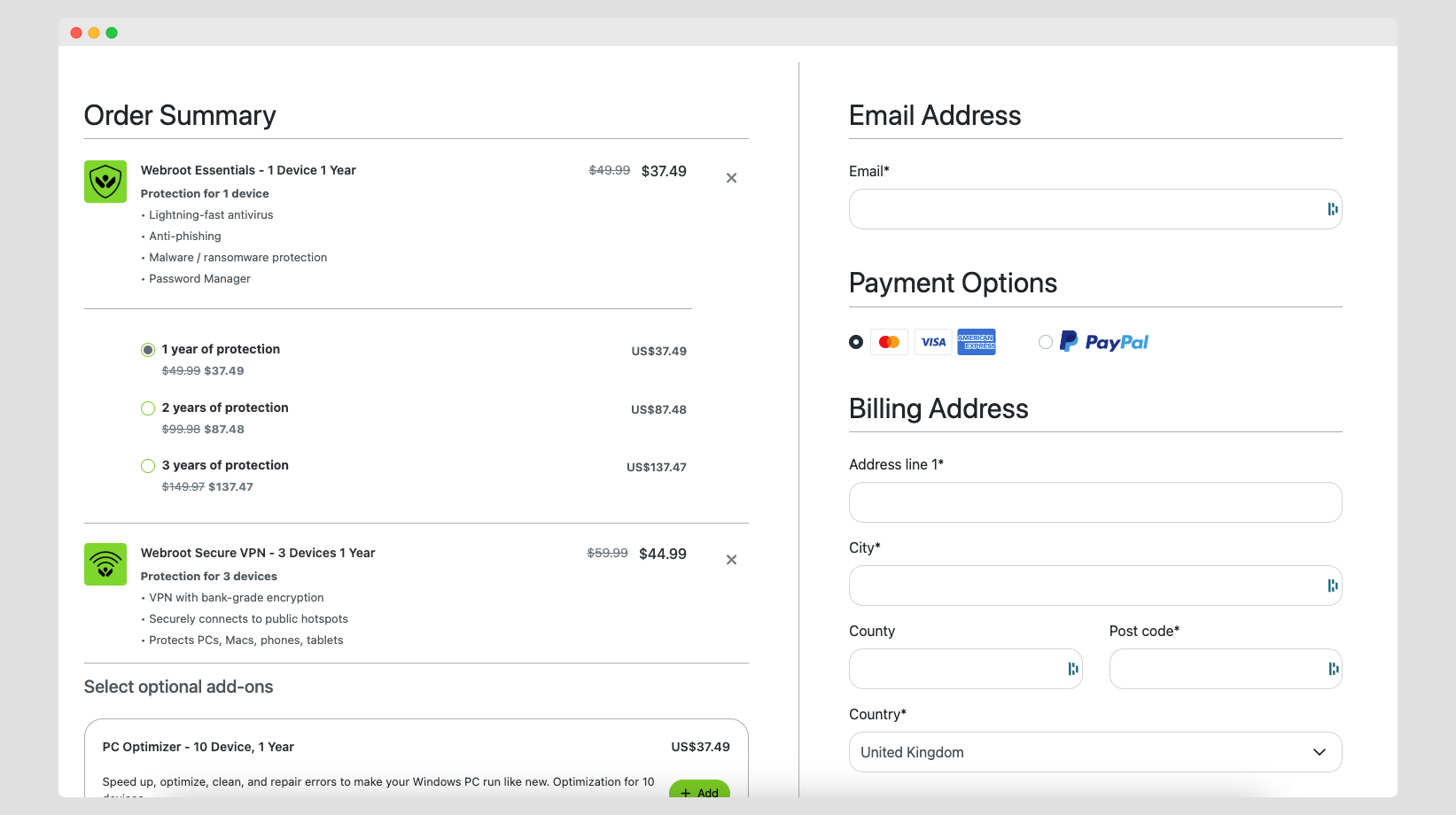1456x815 pixels.
Task: Click the American Express card logo
Action: click(x=977, y=342)
